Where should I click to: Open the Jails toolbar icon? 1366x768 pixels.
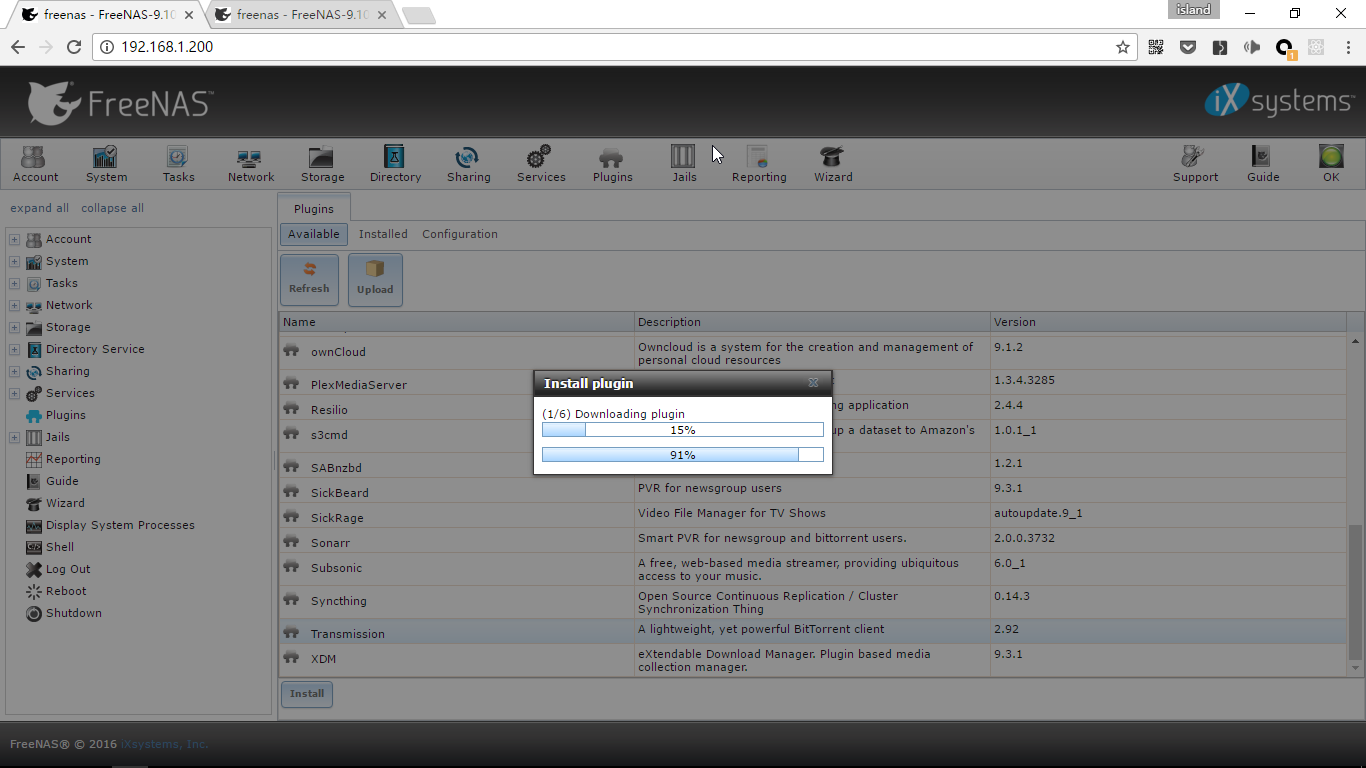point(684,164)
